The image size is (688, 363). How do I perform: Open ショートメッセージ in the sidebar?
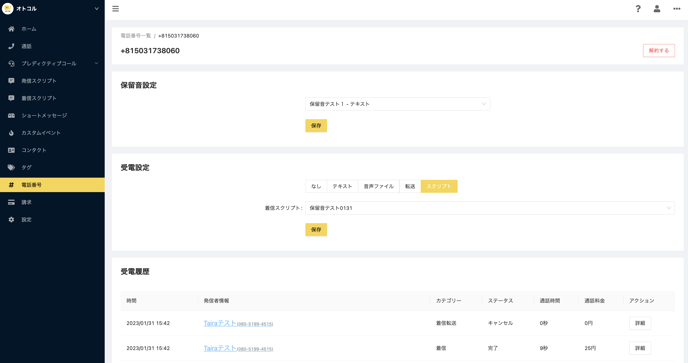(52, 115)
